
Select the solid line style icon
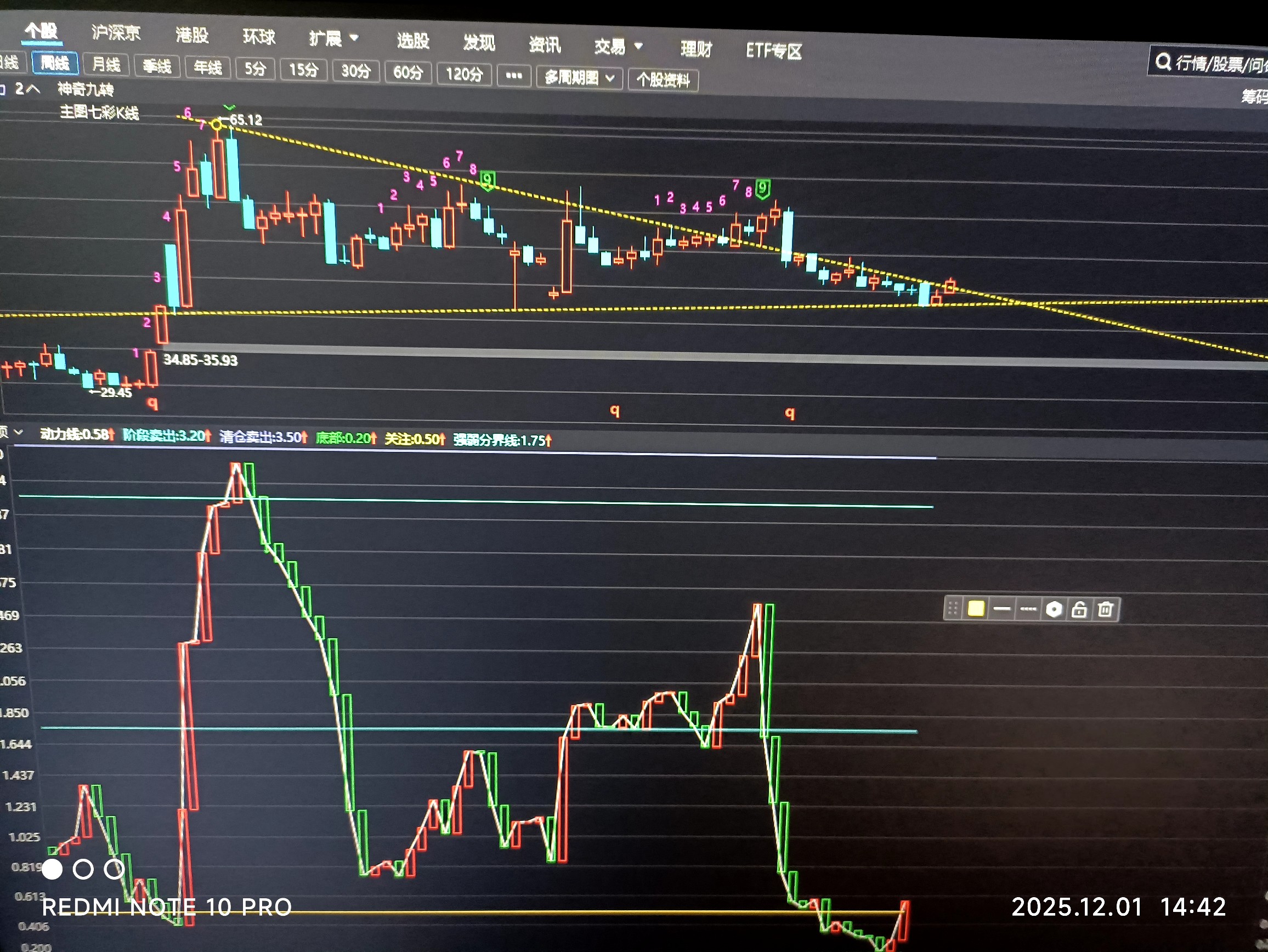pyautogui.click(x=1001, y=609)
